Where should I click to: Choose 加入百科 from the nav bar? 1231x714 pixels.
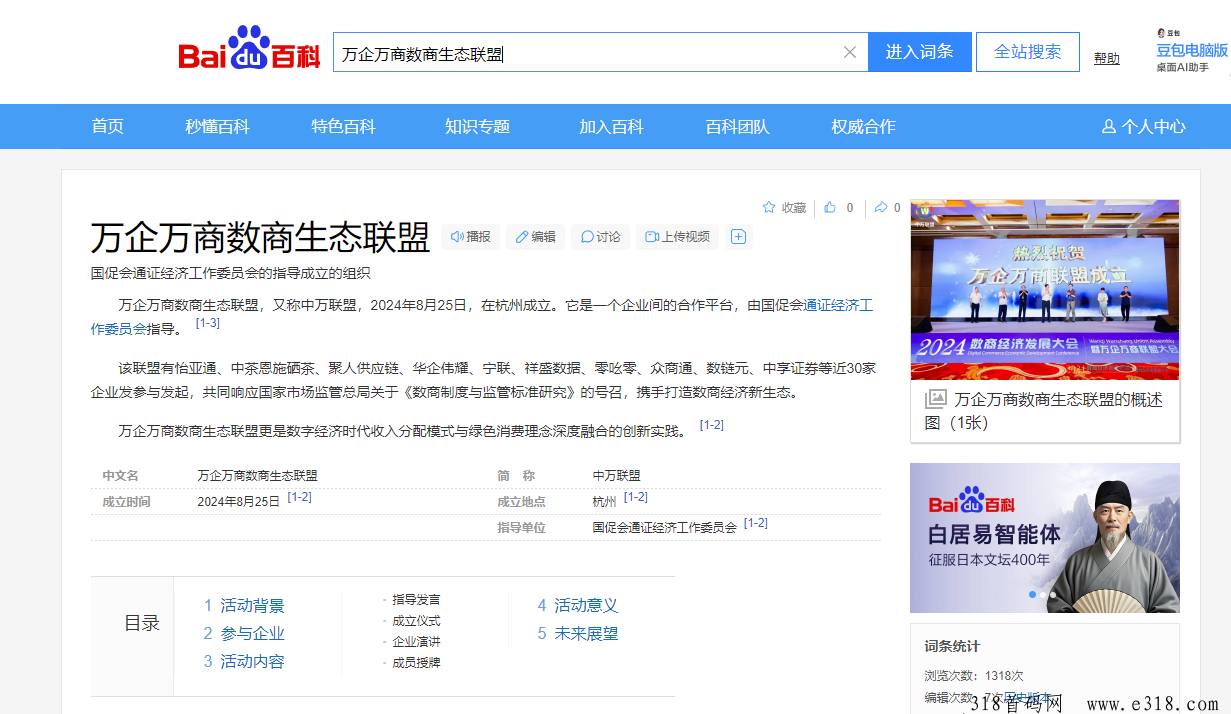pyautogui.click(x=611, y=127)
